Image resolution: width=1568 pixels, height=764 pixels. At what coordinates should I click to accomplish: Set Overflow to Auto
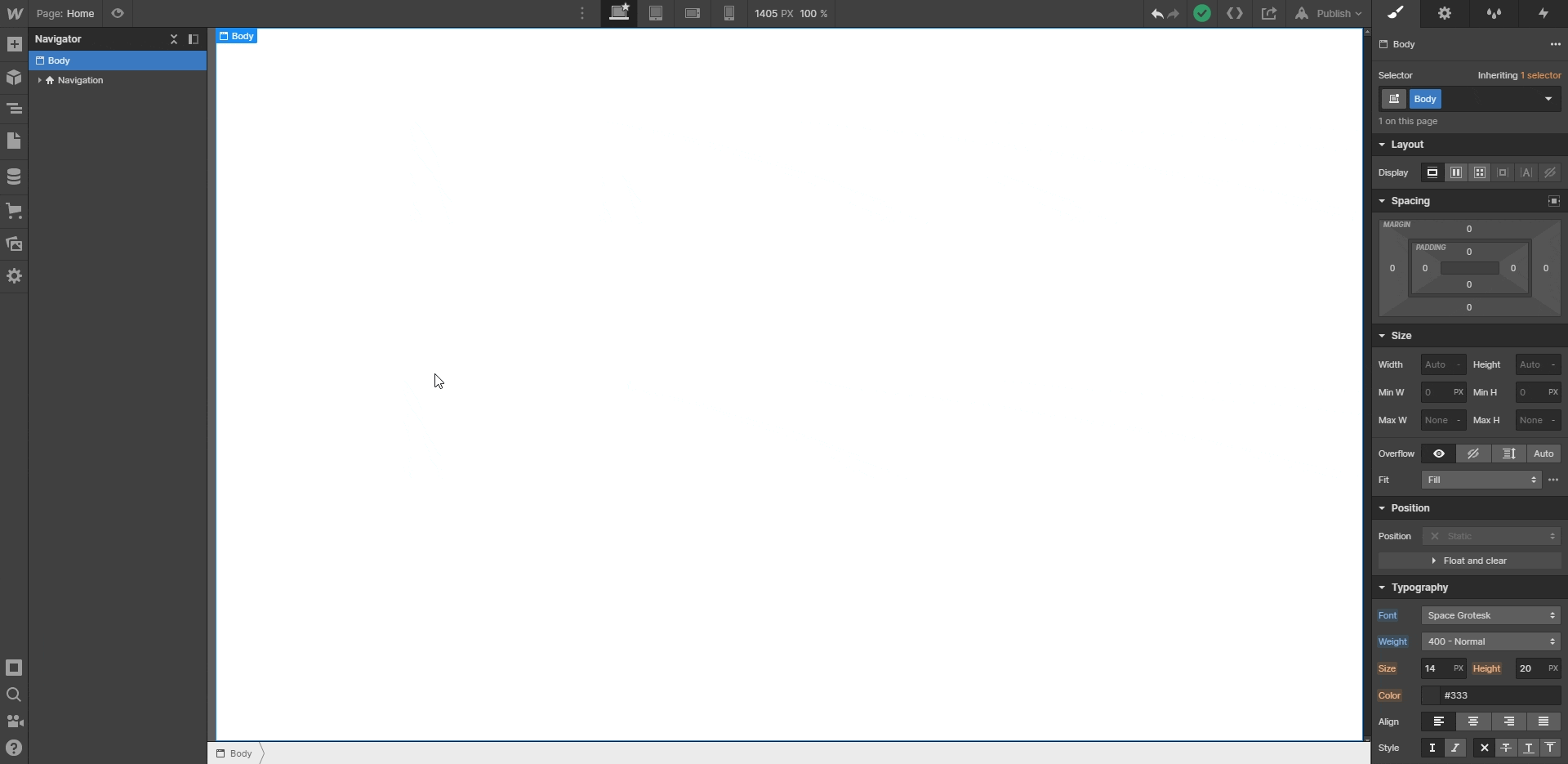coord(1543,453)
